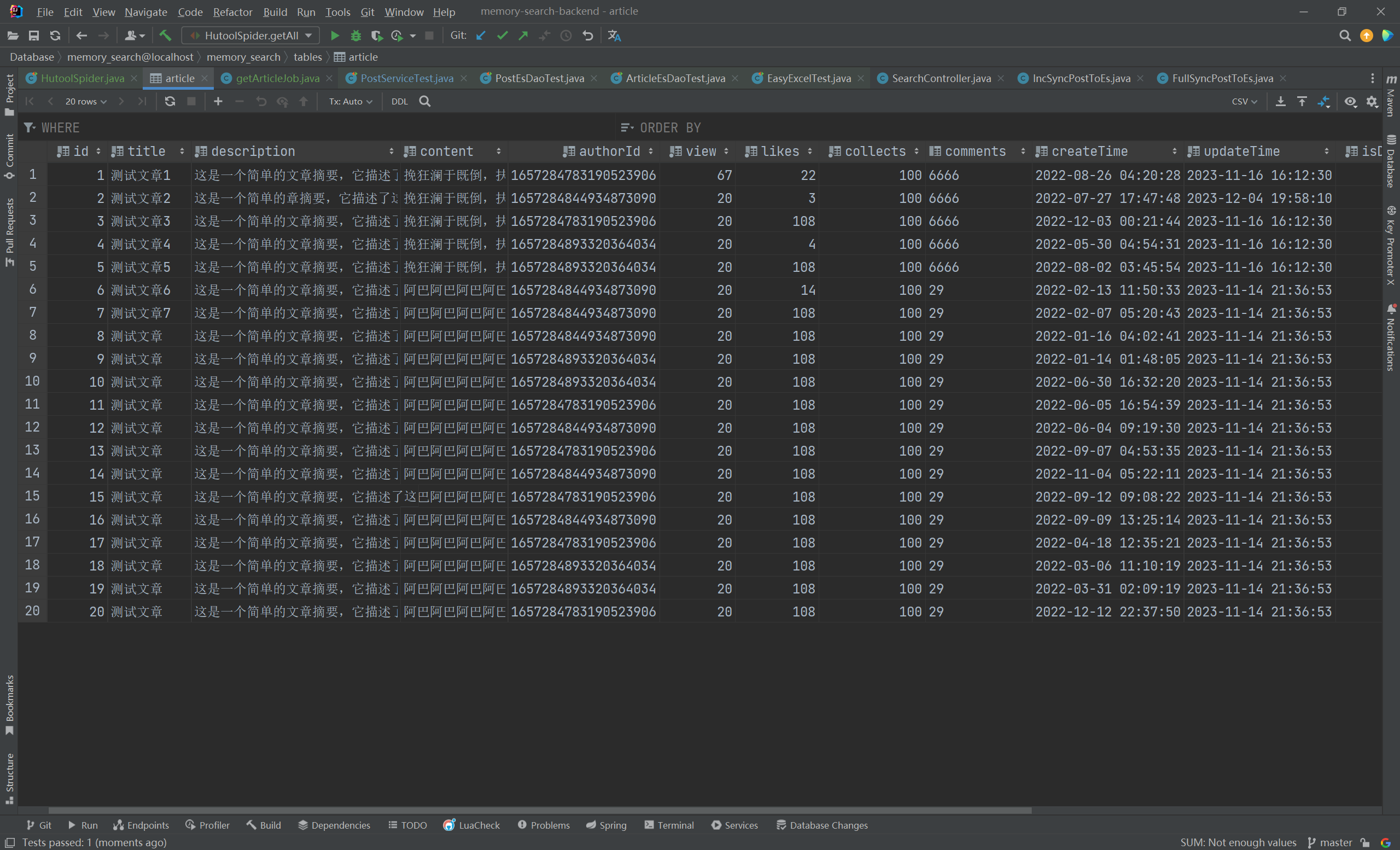This screenshot has height=850, width=1400.
Task: Reload the article table data
Action: tap(170, 101)
